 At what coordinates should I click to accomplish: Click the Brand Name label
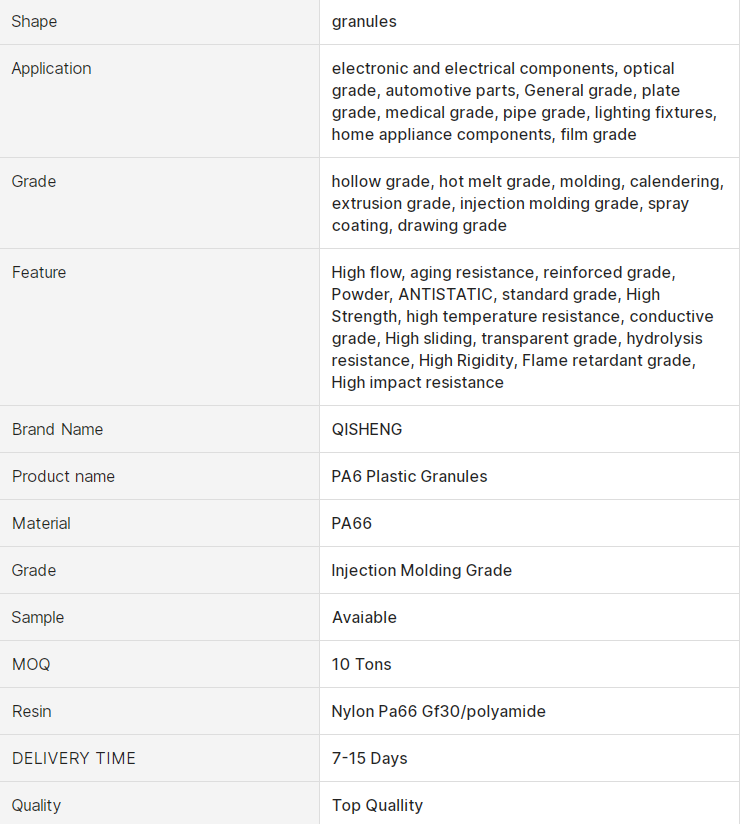click(57, 429)
